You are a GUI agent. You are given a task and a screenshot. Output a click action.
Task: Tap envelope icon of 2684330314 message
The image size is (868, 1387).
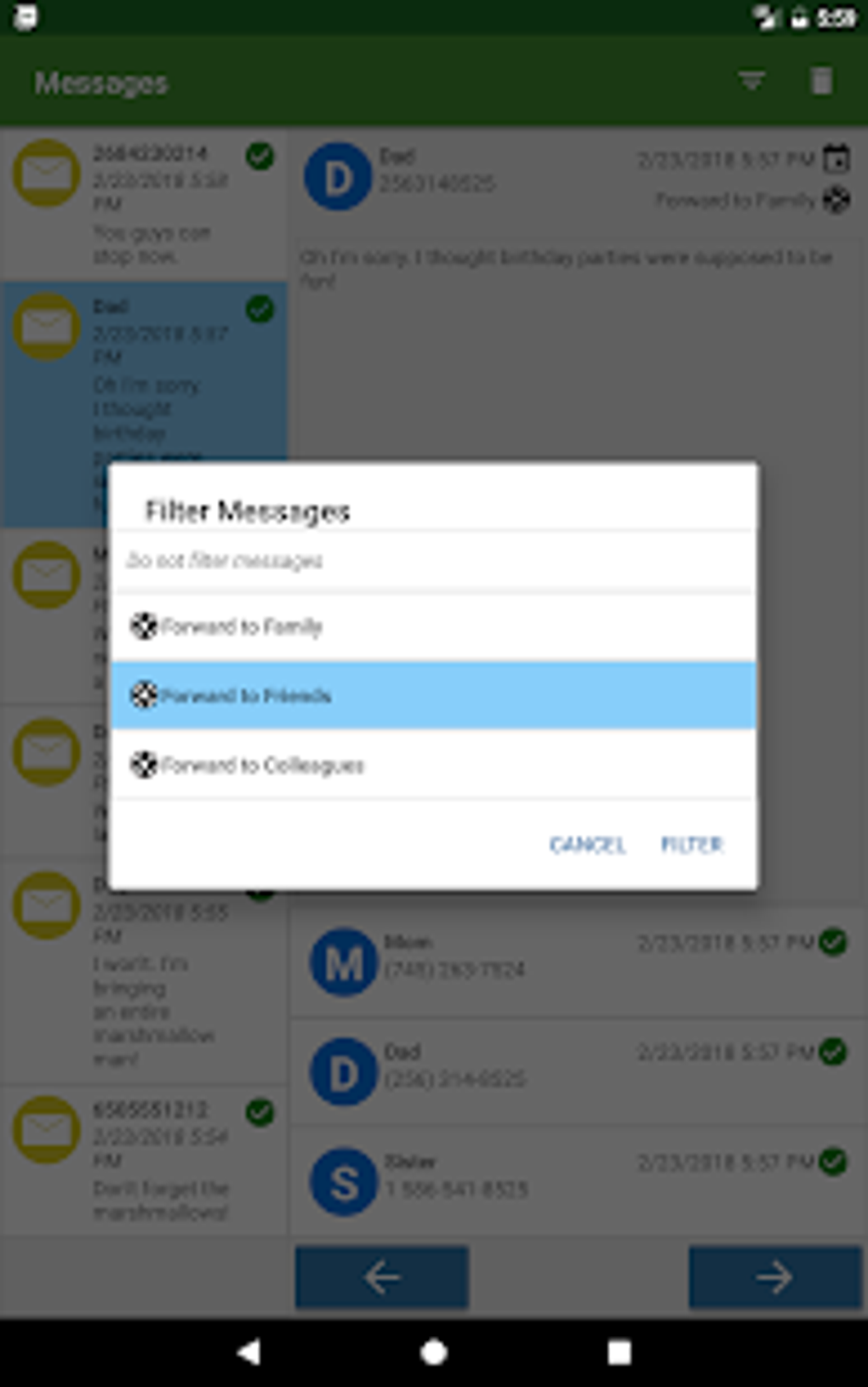tap(46, 173)
